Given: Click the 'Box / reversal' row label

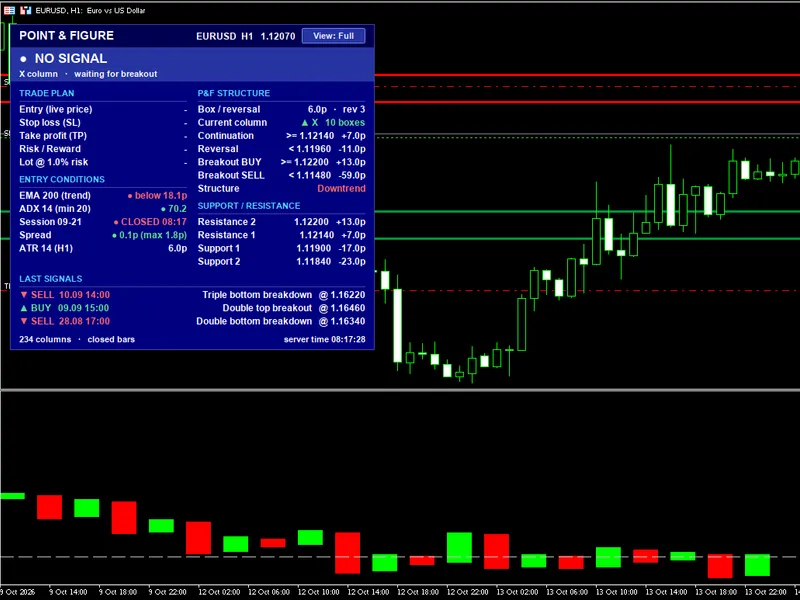Looking at the screenshot, I should pos(229,109).
